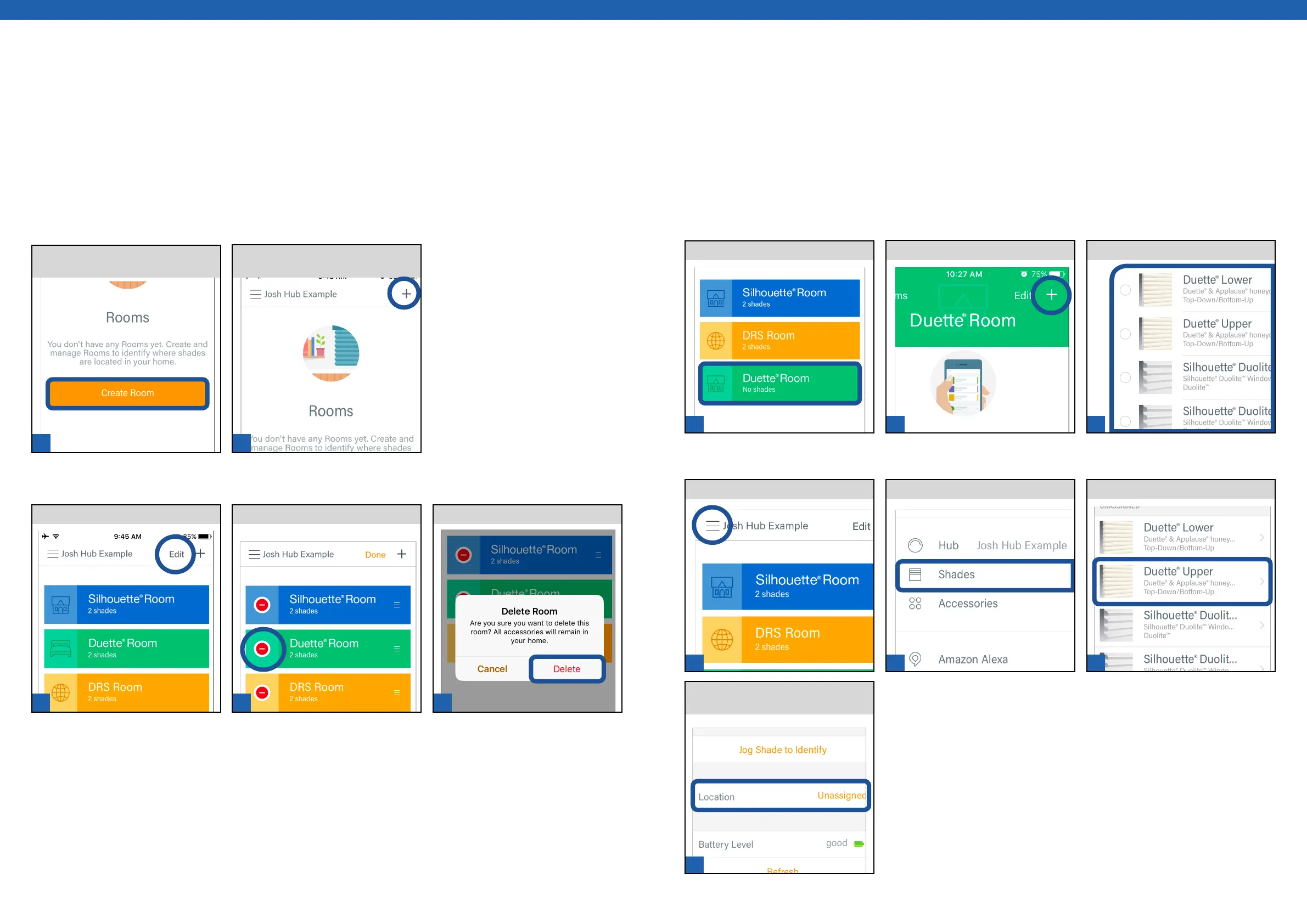Confirm Delete in the Delete Room dialog
The width and height of the screenshot is (1307, 924).
(567, 669)
